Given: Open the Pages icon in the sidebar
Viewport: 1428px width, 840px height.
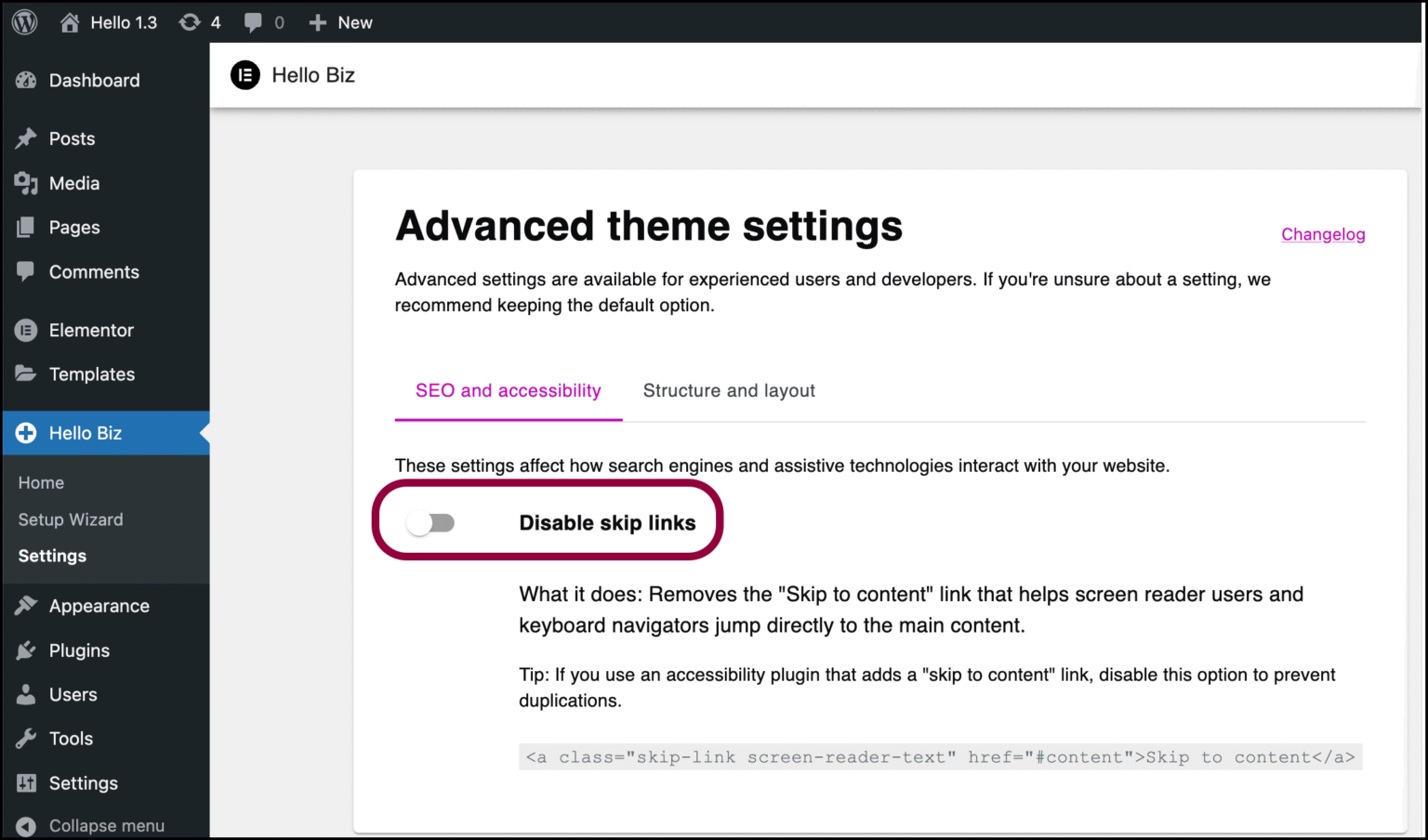Looking at the screenshot, I should [x=28, y=227].
